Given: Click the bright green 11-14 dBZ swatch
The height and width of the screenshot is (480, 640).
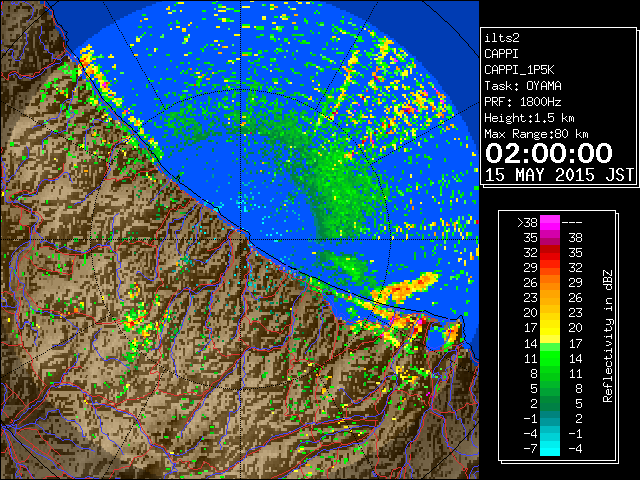Looking at the screenshot, I should pos(550,358).
